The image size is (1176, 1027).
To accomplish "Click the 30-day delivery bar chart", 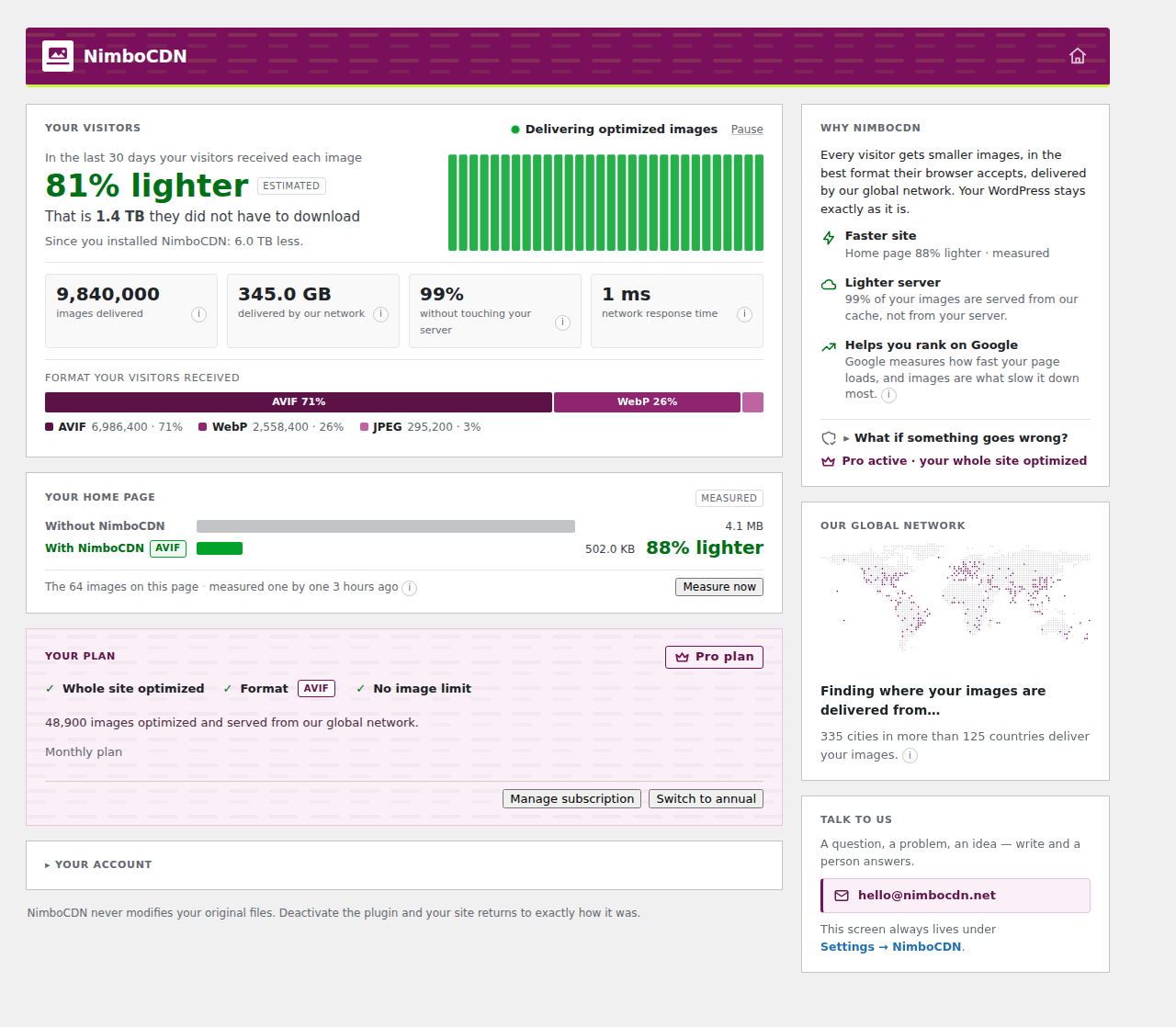I will tap(606, 202).
